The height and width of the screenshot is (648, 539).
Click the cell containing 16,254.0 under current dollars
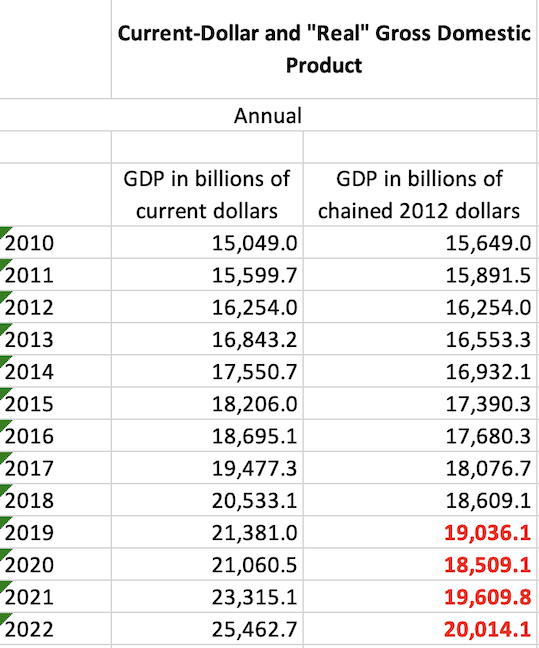207,307
